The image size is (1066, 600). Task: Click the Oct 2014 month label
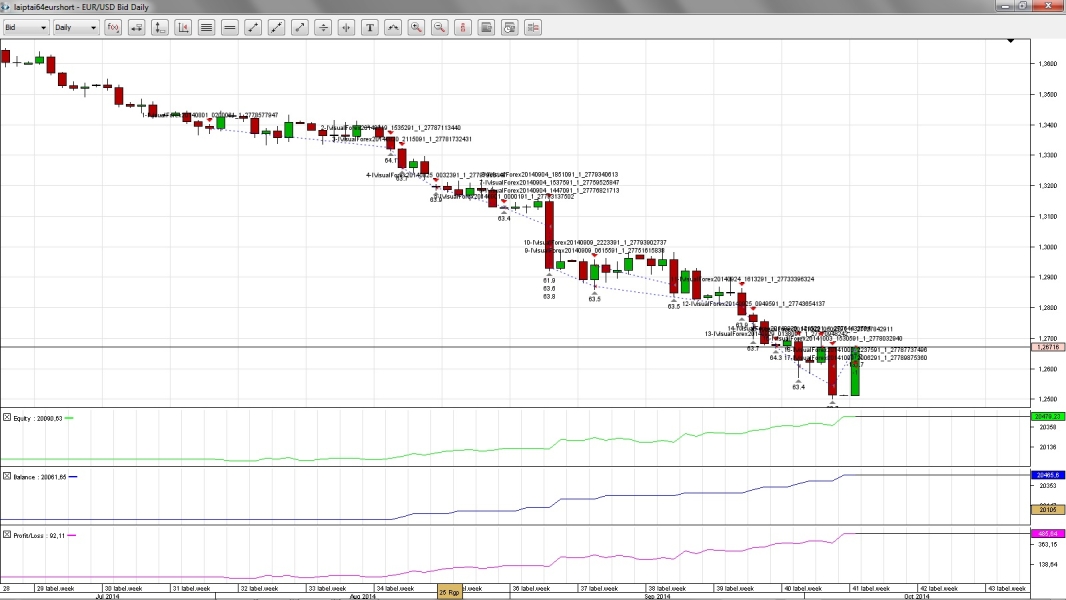pos(916,597)
